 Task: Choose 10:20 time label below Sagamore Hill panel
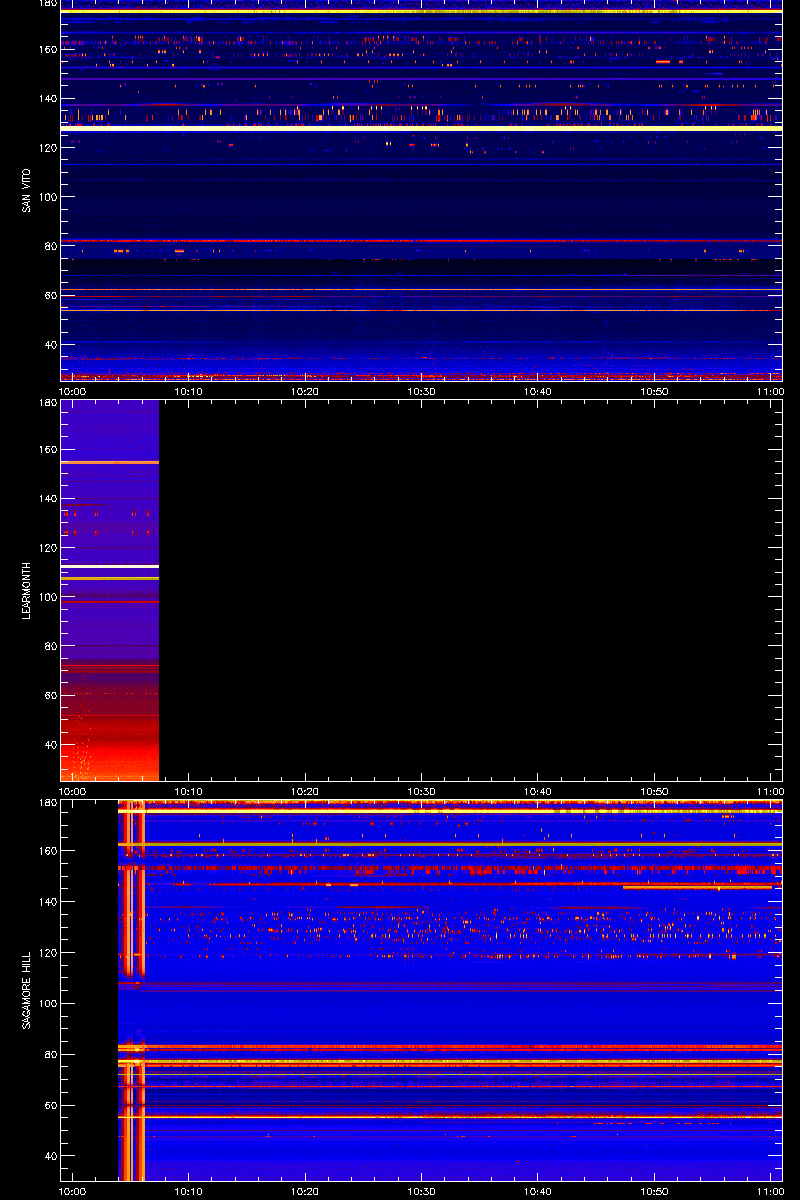(305, 1191)
